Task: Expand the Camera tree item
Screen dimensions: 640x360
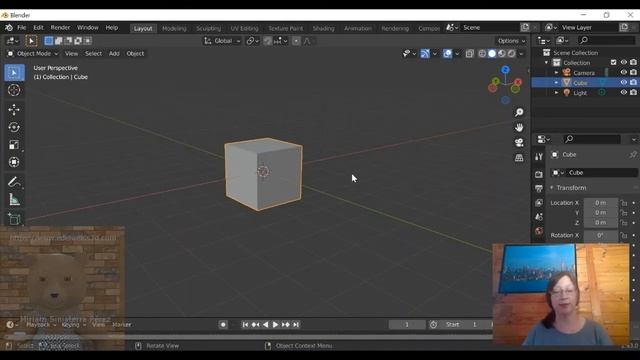Action: tap(556, 73)
